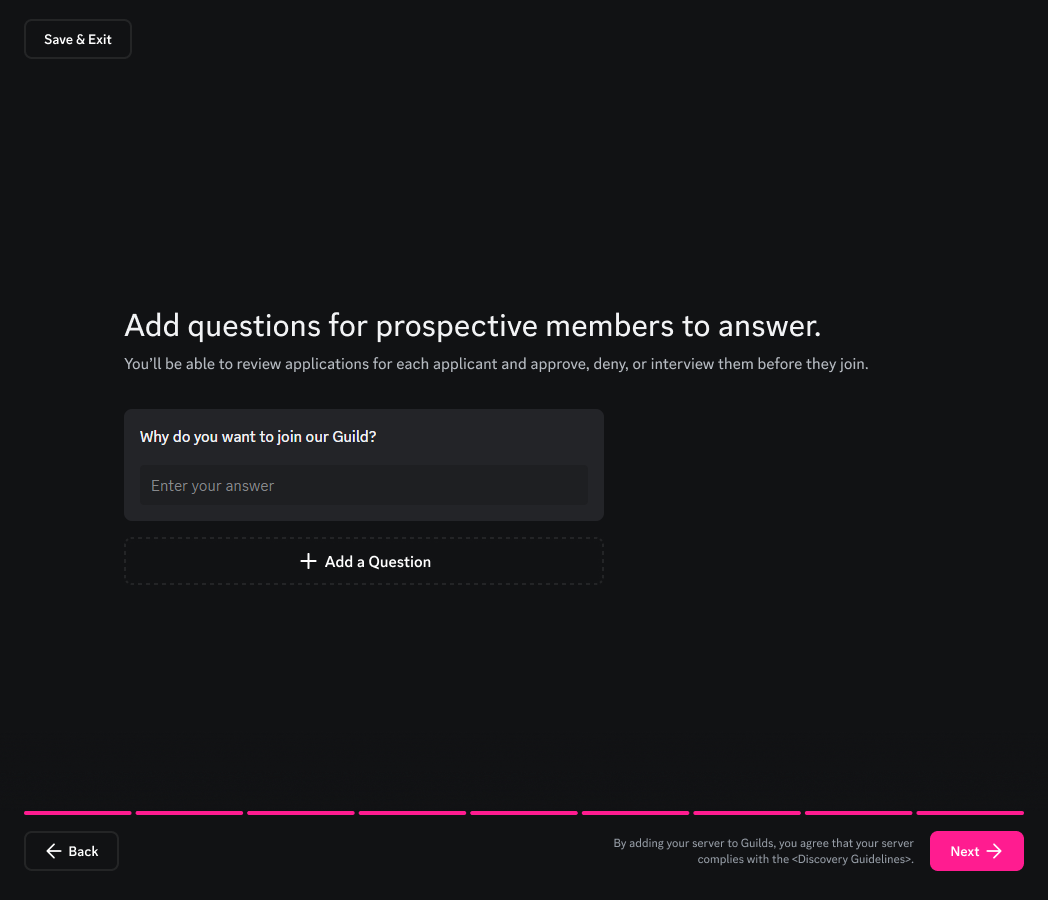
Task: Click the left arrow icon beside Back
Action: (x=54, y=851)
